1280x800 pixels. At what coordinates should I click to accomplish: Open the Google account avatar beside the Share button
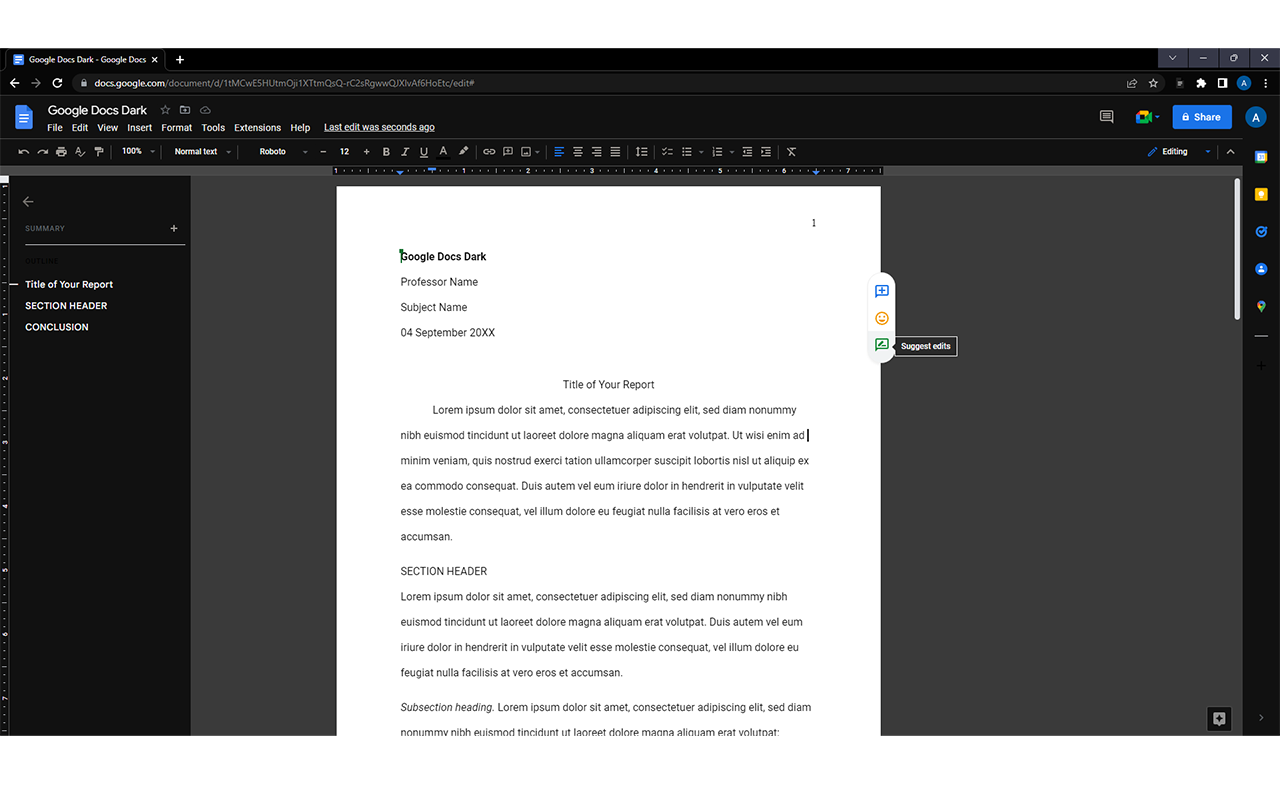click(1256, 117)
